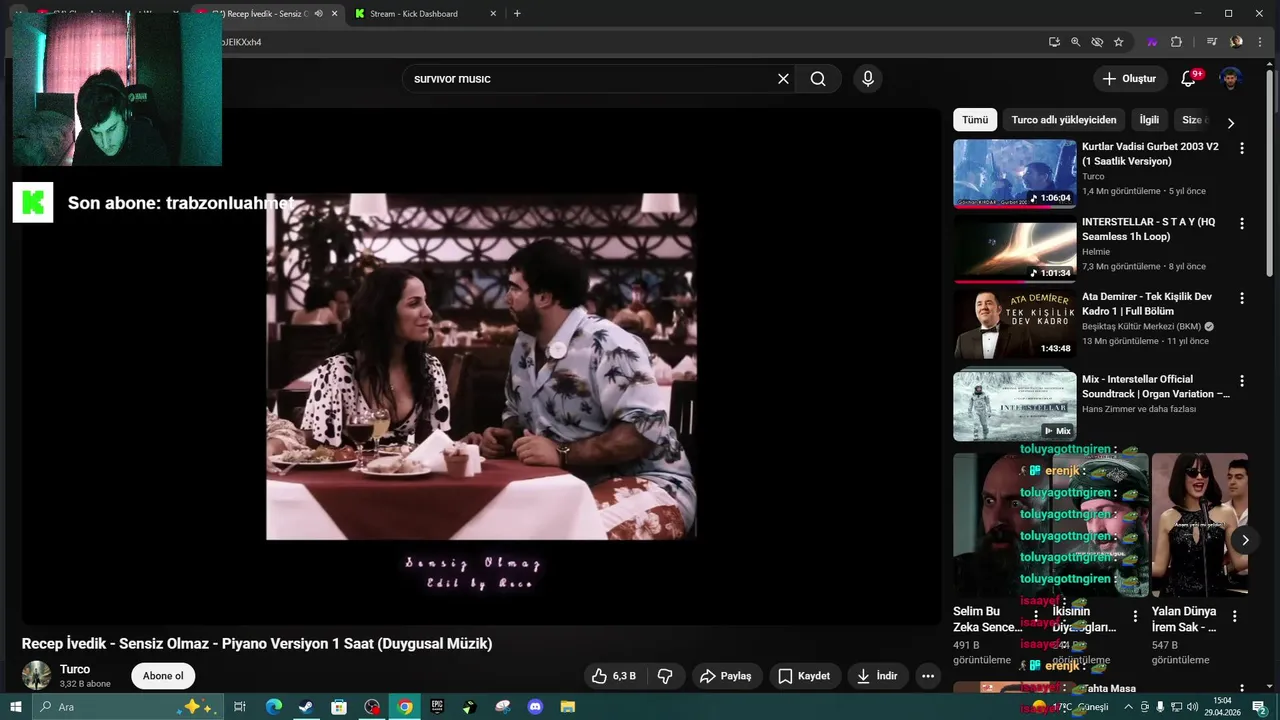
Task: Dislike the video with thumbs-down icon
Action: 665,676
